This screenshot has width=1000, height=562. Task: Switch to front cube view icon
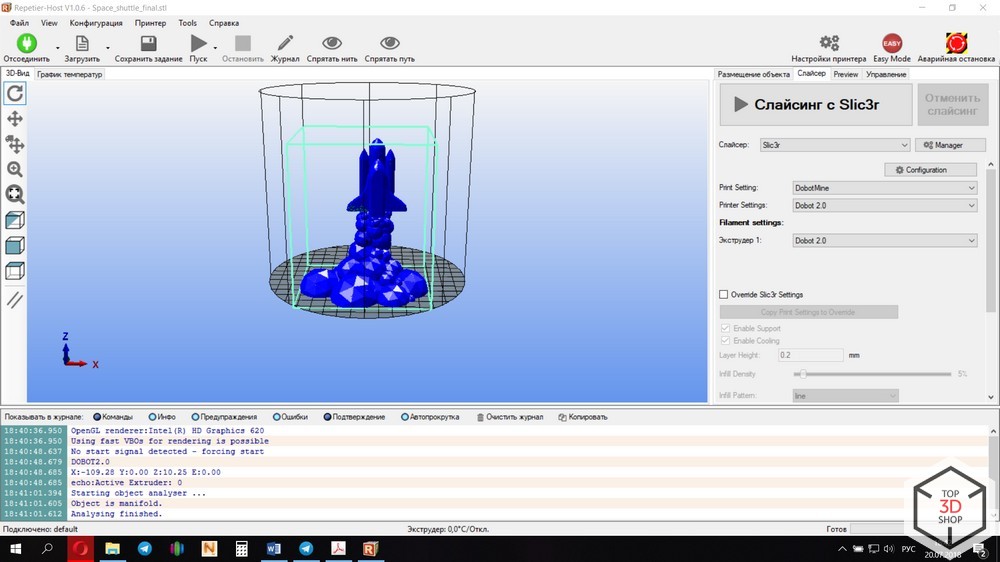point(15,246)
